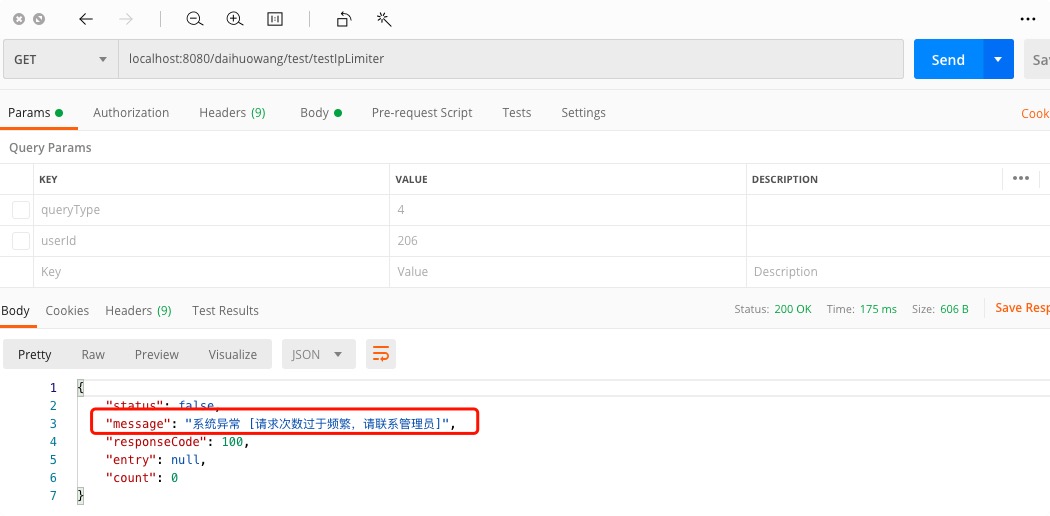Click the Save Response link

pos(1022,308)
